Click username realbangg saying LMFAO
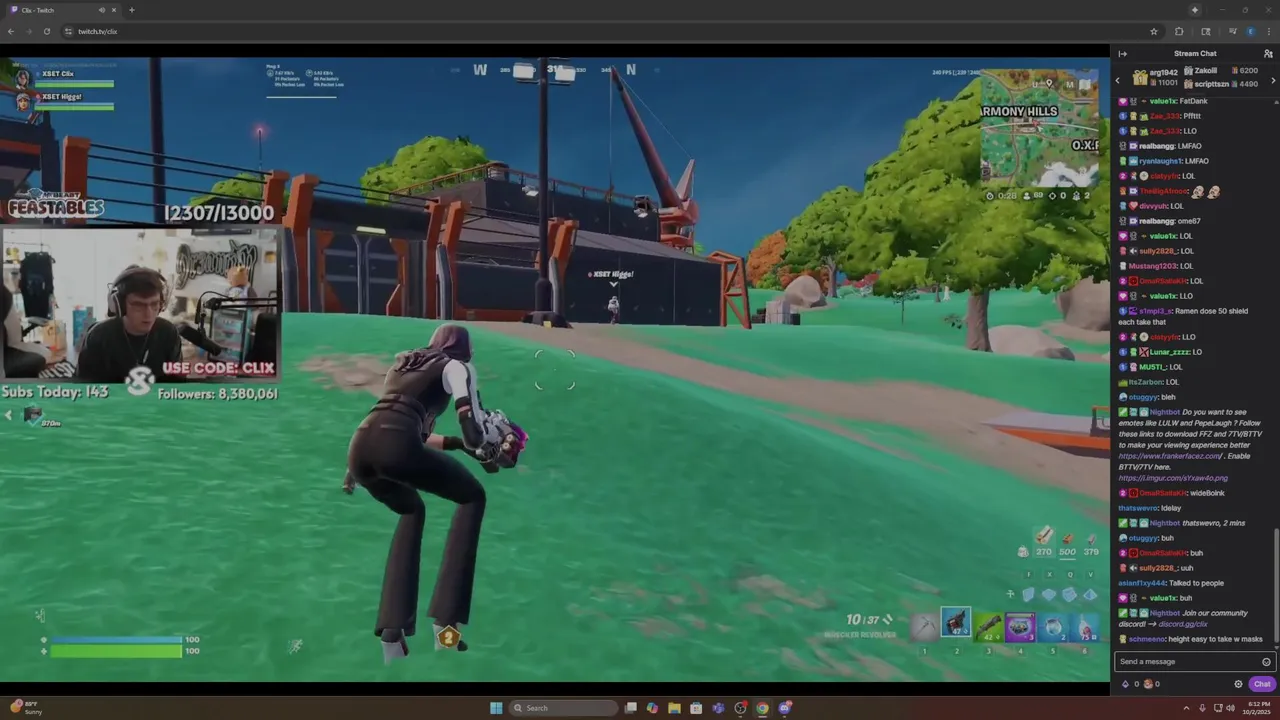Screen dimensions: 1280x720 [1158, 146]
